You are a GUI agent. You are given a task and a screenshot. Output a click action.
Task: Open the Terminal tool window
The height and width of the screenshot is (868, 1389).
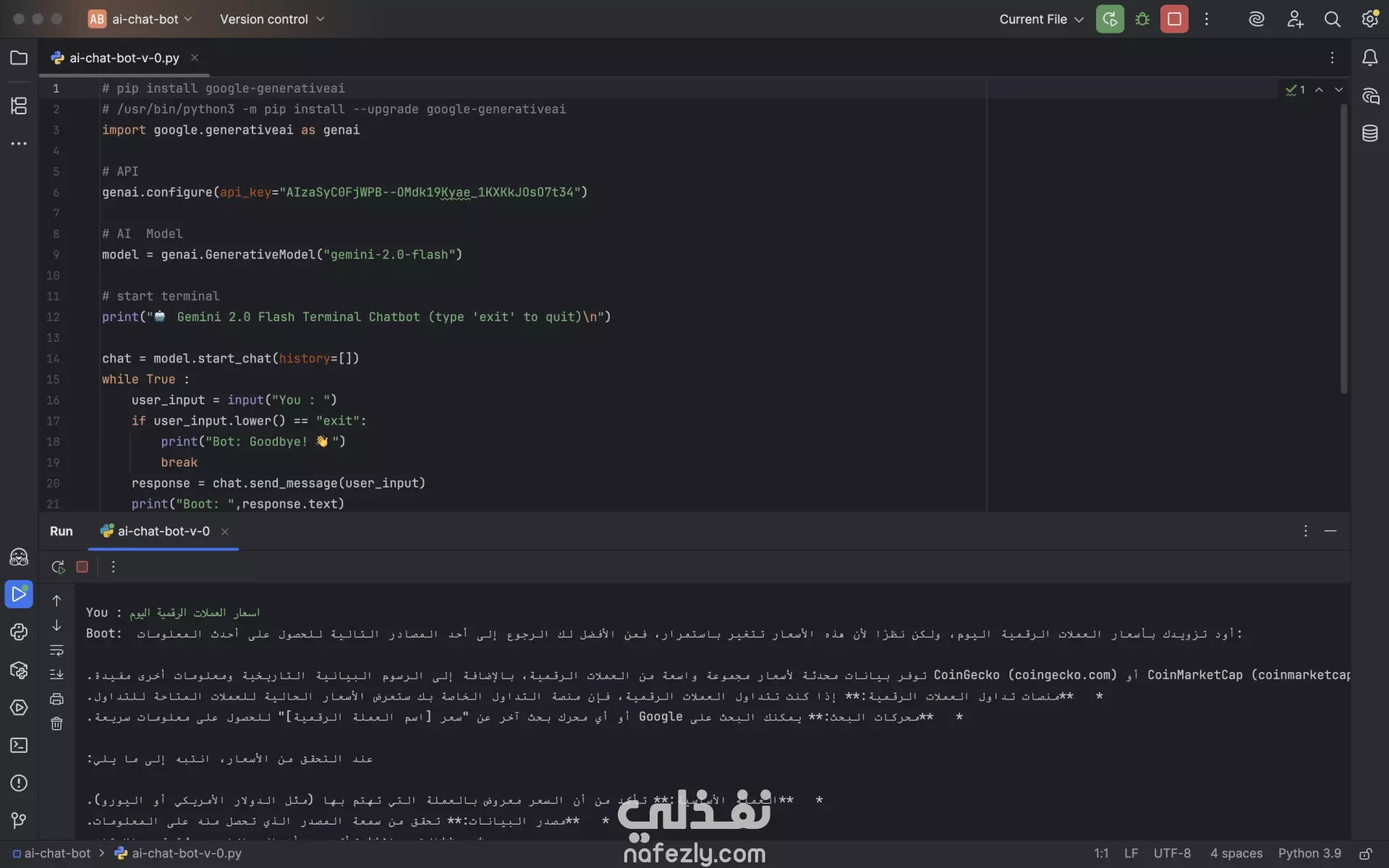point(19,745)
